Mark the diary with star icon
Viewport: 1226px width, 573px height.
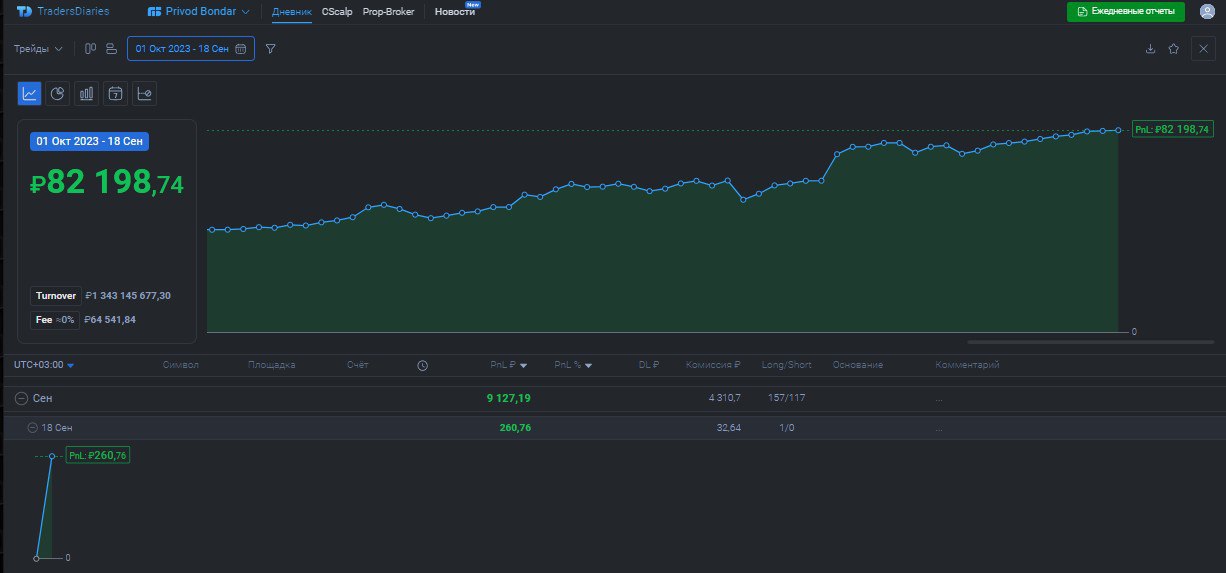click(x=1174, y=48)
